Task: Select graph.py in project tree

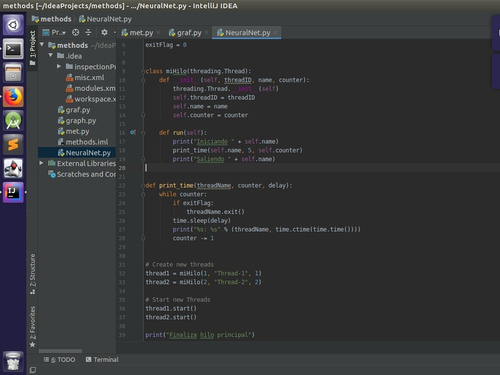Action: (x=77, y=120)
